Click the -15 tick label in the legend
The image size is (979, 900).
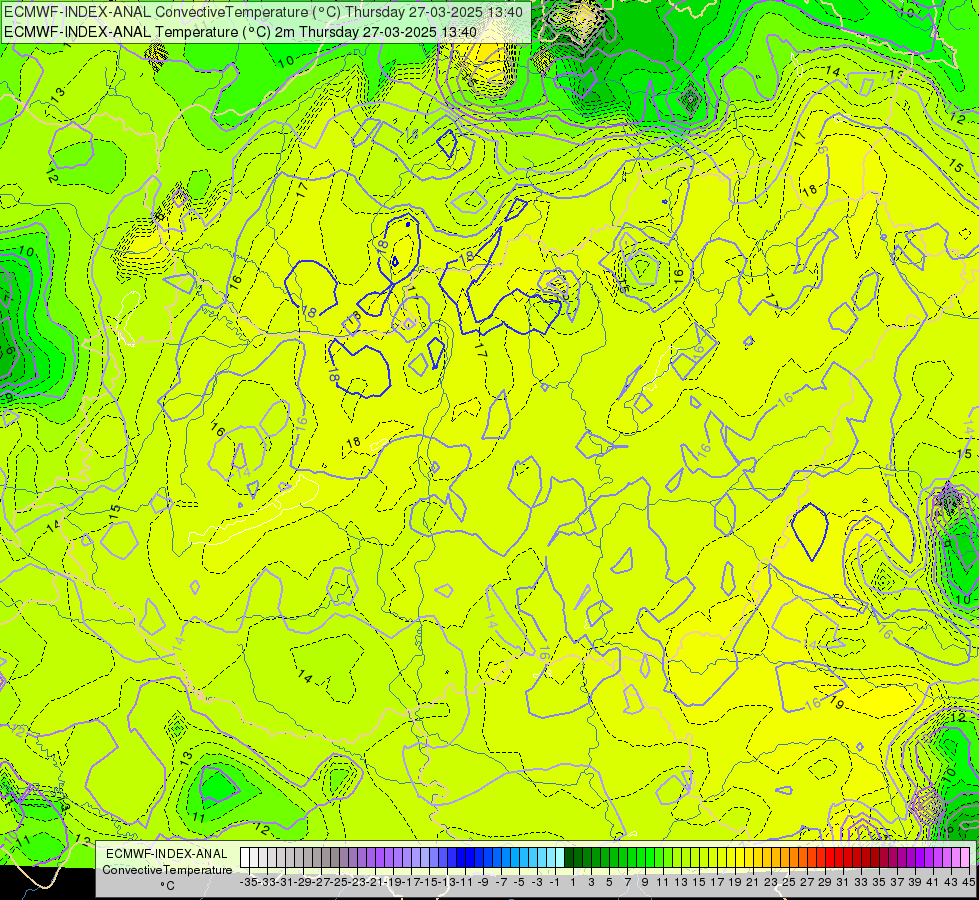430,883
